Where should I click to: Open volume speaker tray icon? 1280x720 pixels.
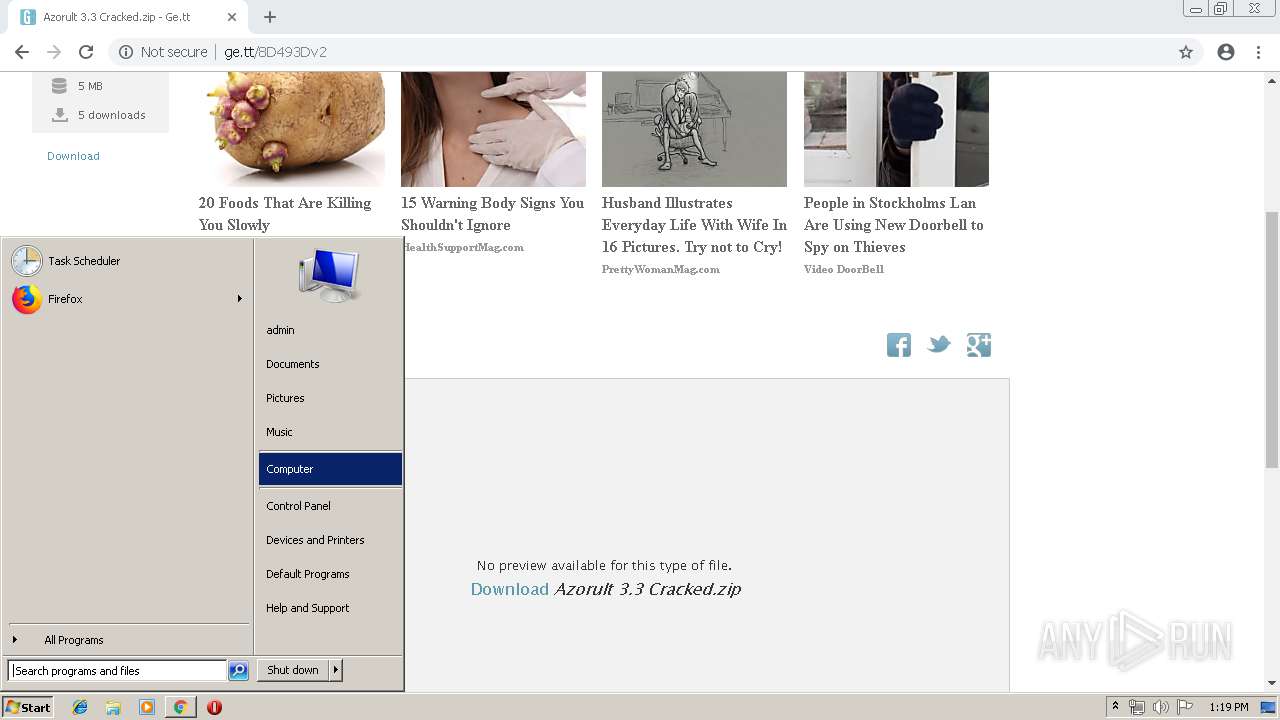click(x=1160, y=707)
